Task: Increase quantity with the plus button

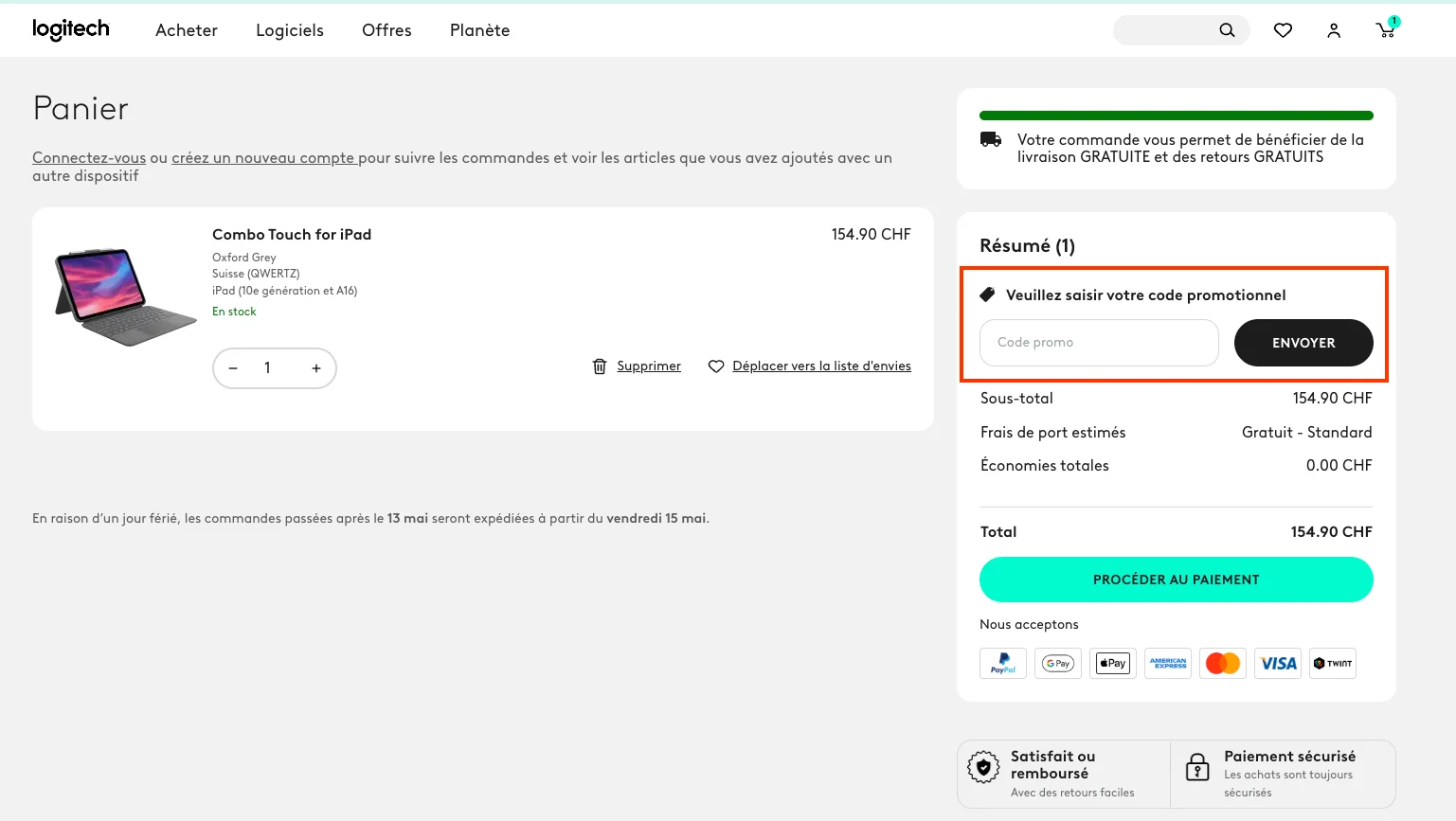Action: tap(316, 368)
